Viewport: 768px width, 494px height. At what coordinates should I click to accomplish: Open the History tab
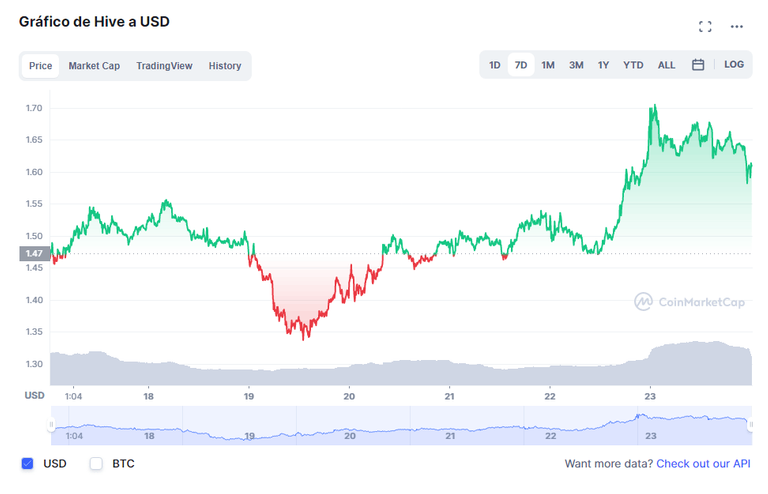[225, 66]
